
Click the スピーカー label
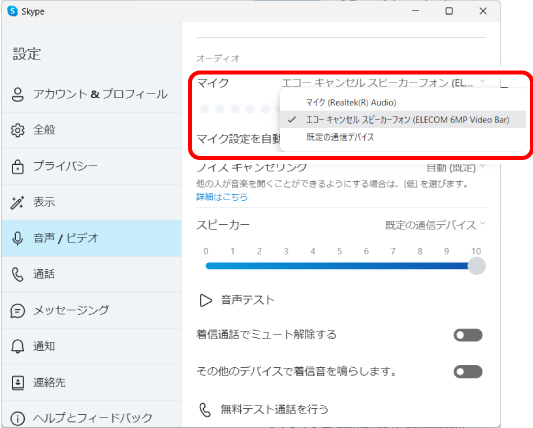coord(223,225)
